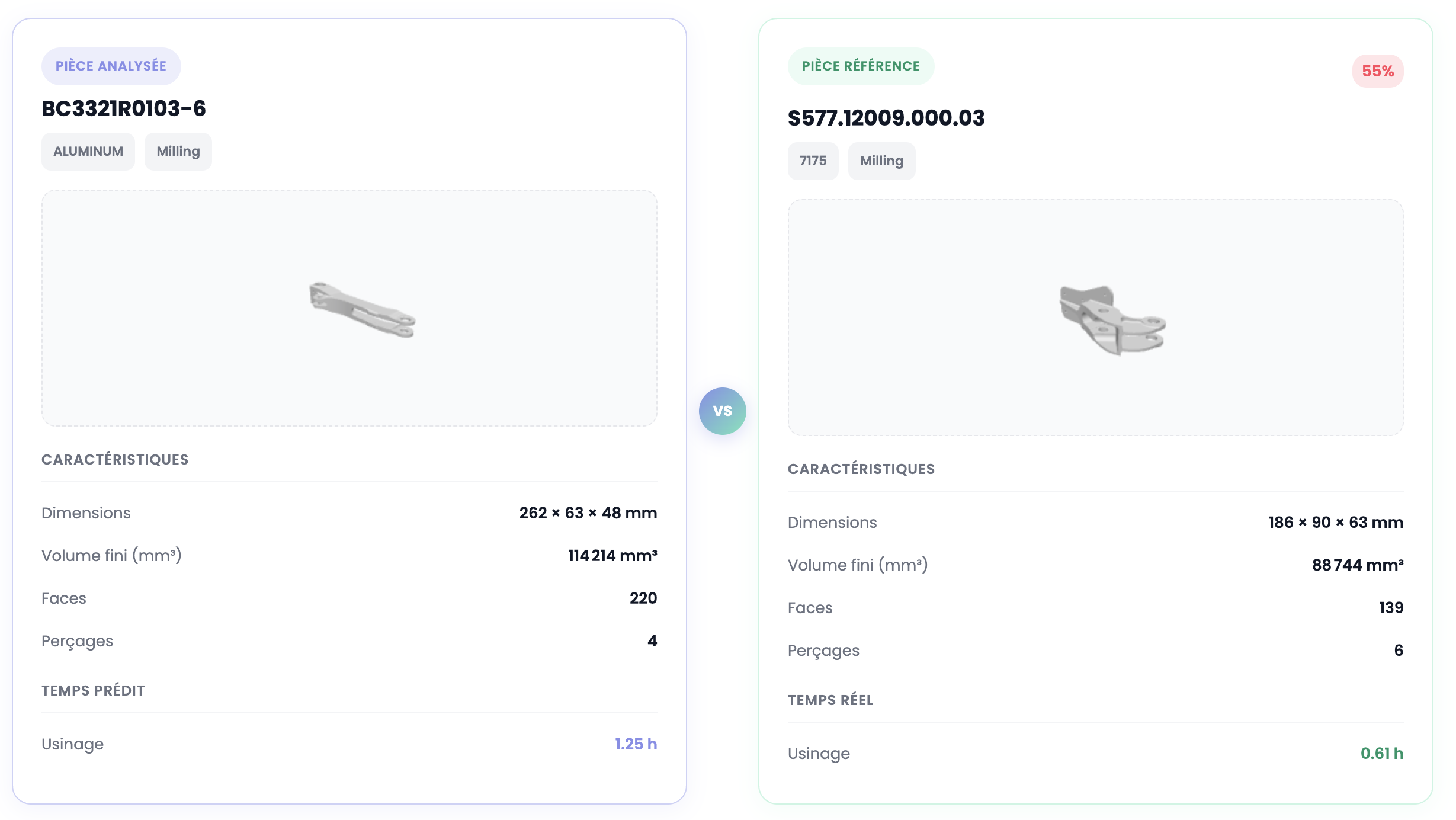Click the 114 214 mm³ volume value
Image resolution: width=1456 pixels, height=820 pixels.
612,556
